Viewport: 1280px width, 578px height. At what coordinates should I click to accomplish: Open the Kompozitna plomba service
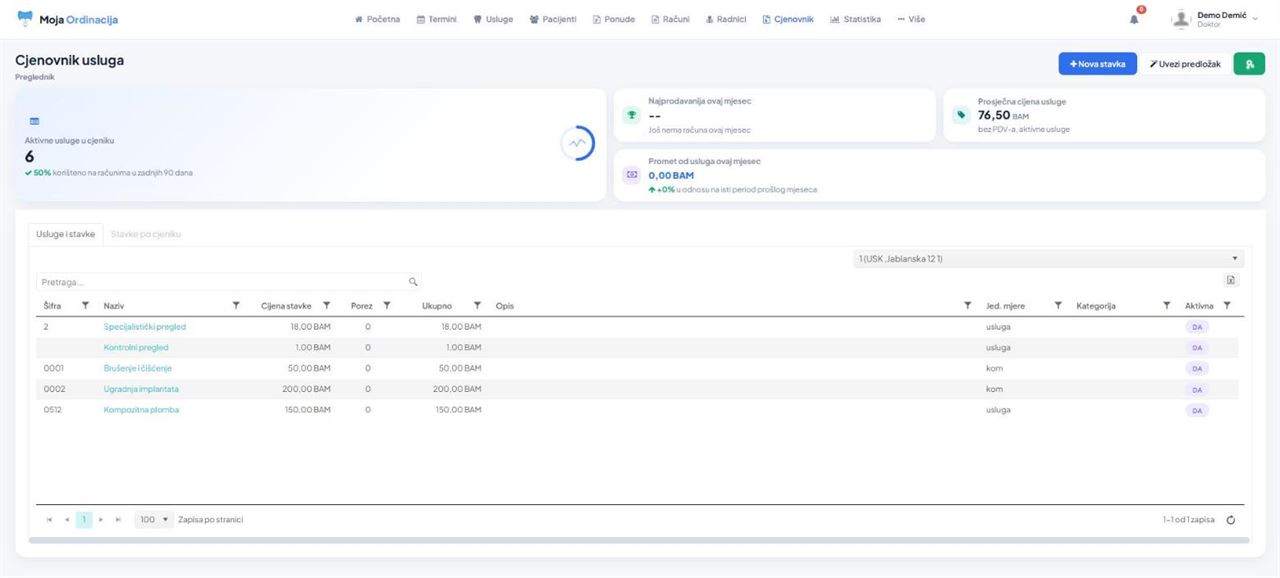click(x=142, y=410)
